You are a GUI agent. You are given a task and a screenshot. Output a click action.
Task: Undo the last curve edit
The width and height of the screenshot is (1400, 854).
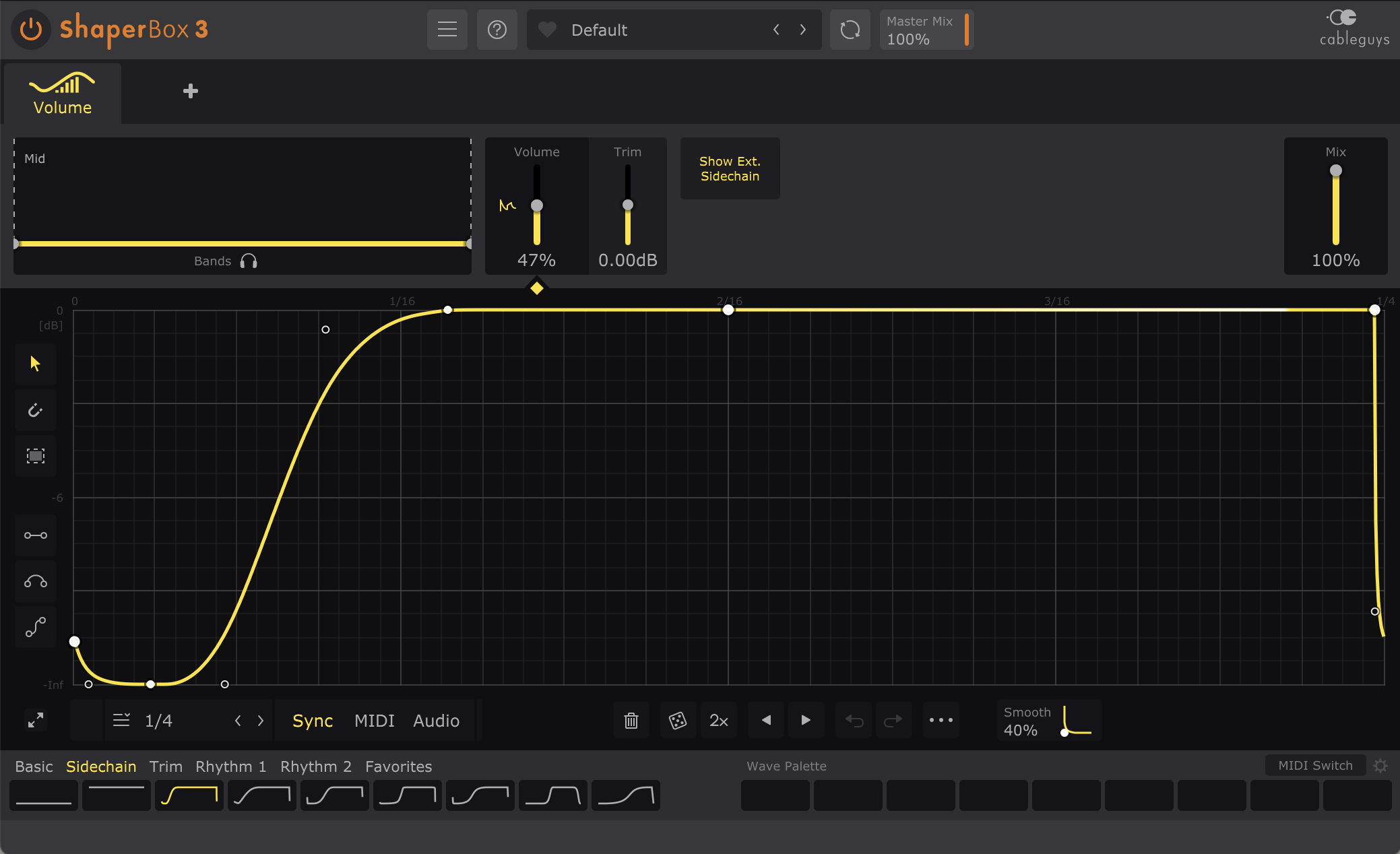(854, 719)
